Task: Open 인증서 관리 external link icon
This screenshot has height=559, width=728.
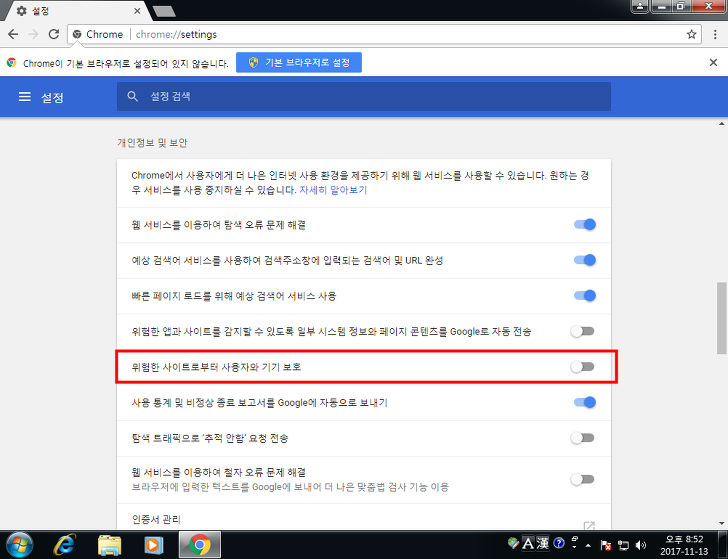Action: pos(589,525)
